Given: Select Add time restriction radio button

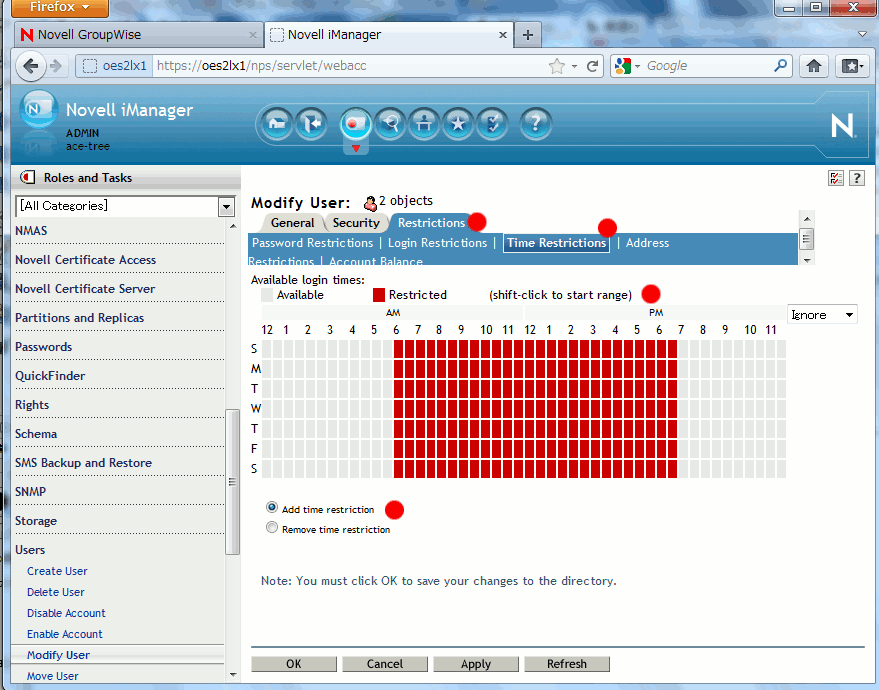Looking at the screenshot, I should pyautogui.click(x=272, y=508).
